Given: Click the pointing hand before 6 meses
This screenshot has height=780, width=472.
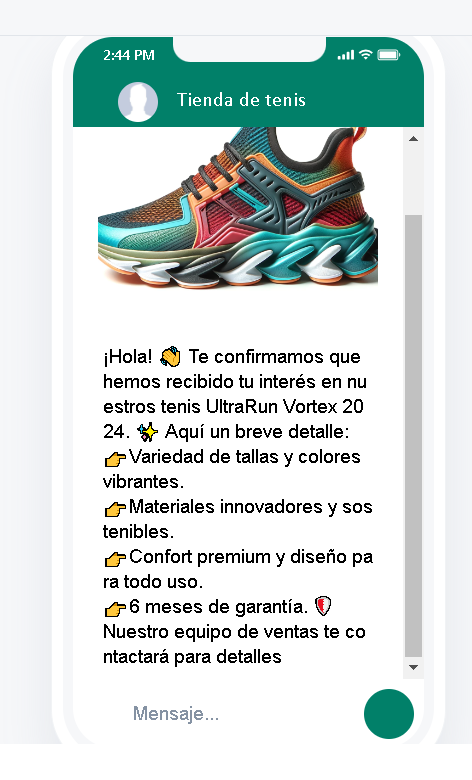Looking at the screenshot, I should [x=115, y=608].
